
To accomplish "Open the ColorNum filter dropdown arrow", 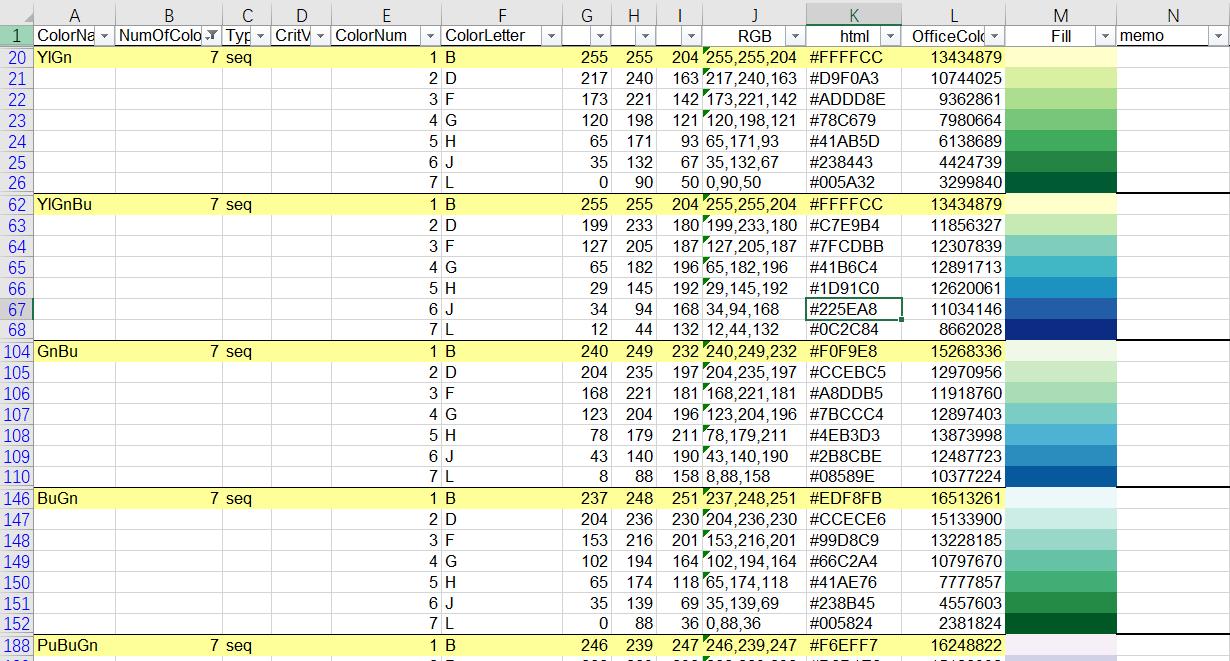I will [428, 36].
